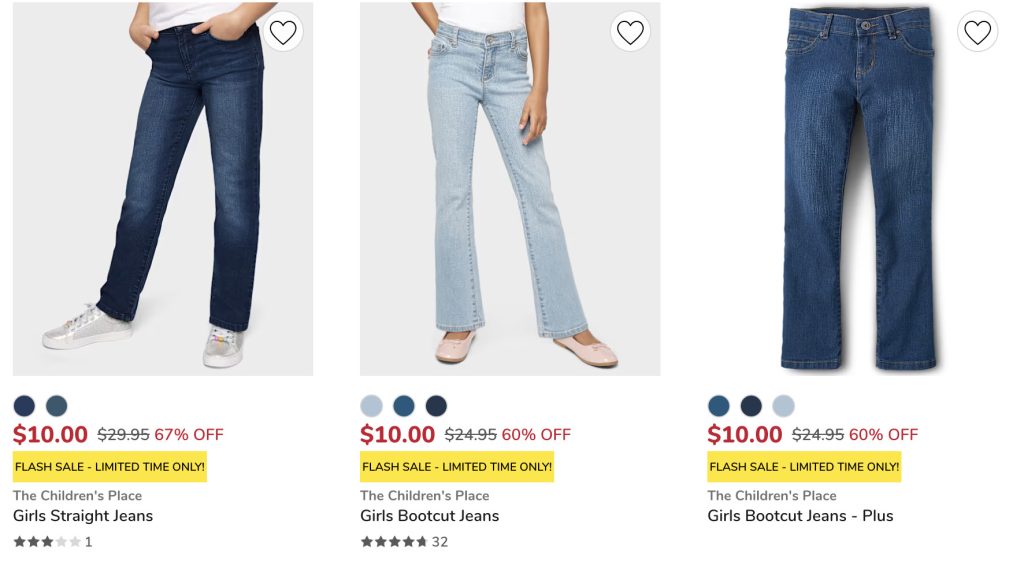The height and width of the screenshot is (561, 1024).
Task: Pick dark navy swatch for Bootcut Jeans Plus
Action: (x=751, y=406)
